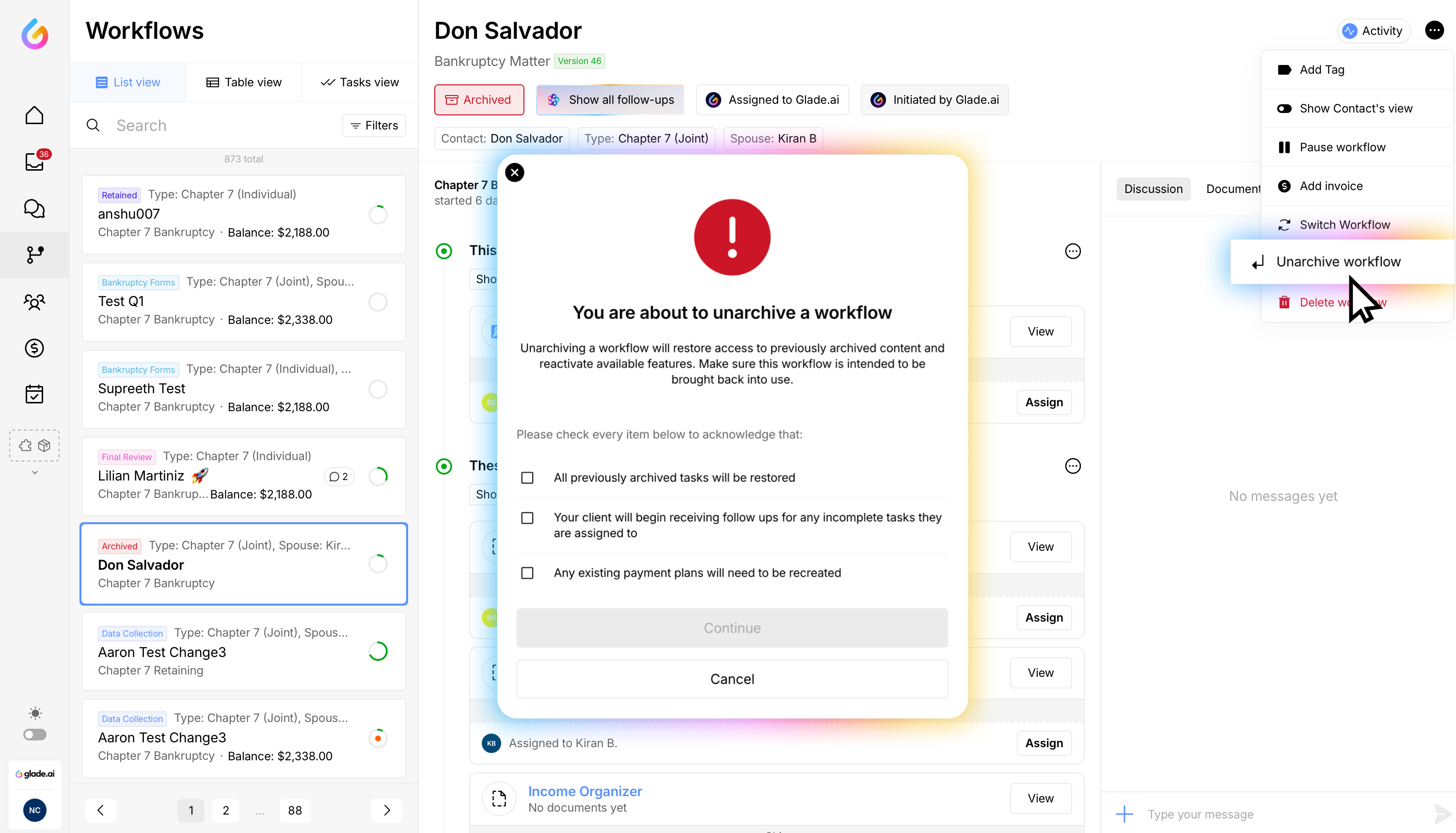Expand the sidebar chevron below the dashed box
The image size is (1456, 833).
click(34, 473)
